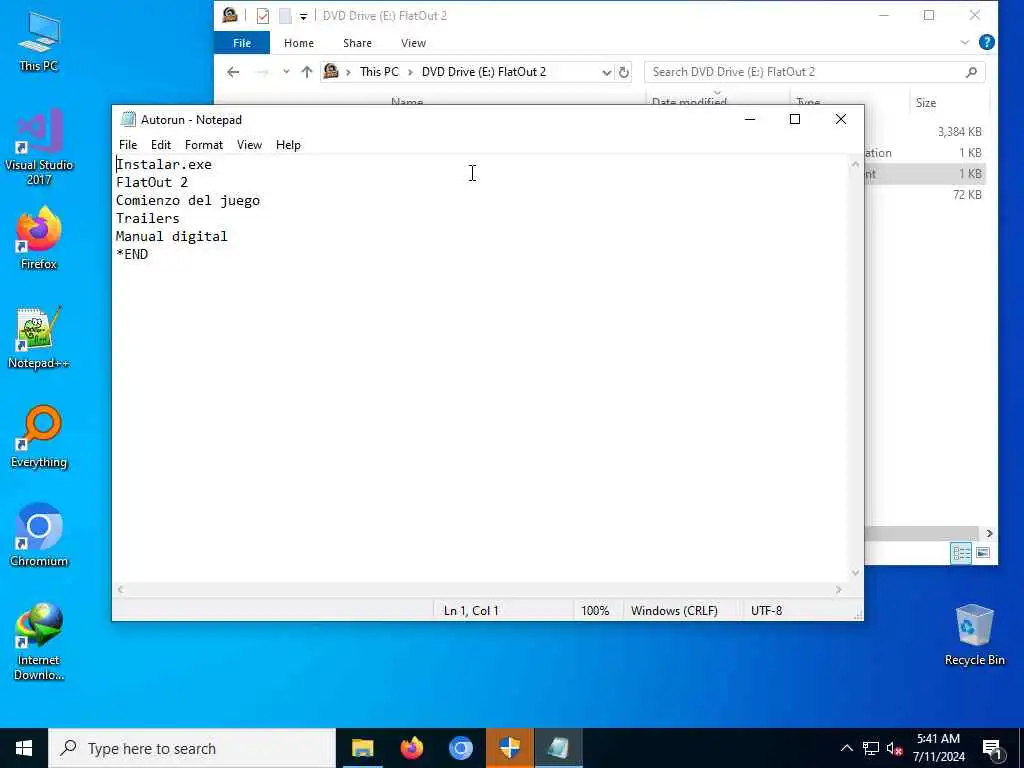The image size is (1024, 768).
Task: Open the Explorer File tab
Action: pyautogui.click(x=242, y=43)
